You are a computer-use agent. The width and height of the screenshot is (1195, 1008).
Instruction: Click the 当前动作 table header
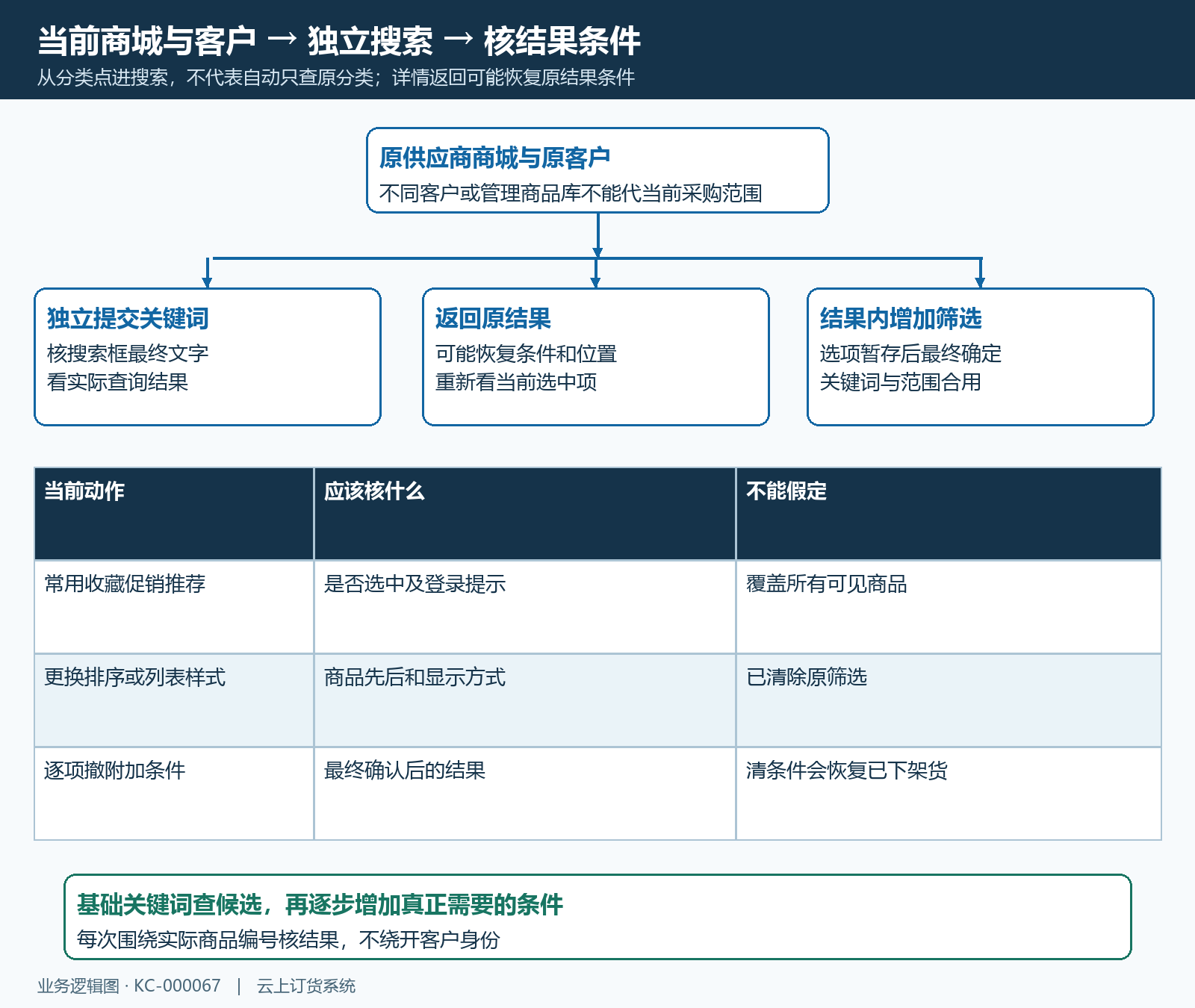point(174,514)
